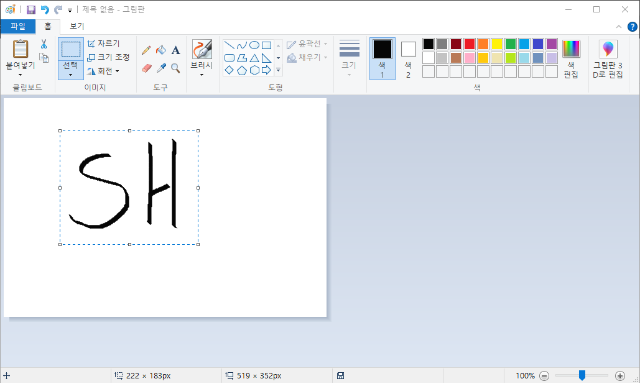This screenshot has width=640, height=383.
Task: Pick the purple color swatch
Action: [x=551, y=44]
